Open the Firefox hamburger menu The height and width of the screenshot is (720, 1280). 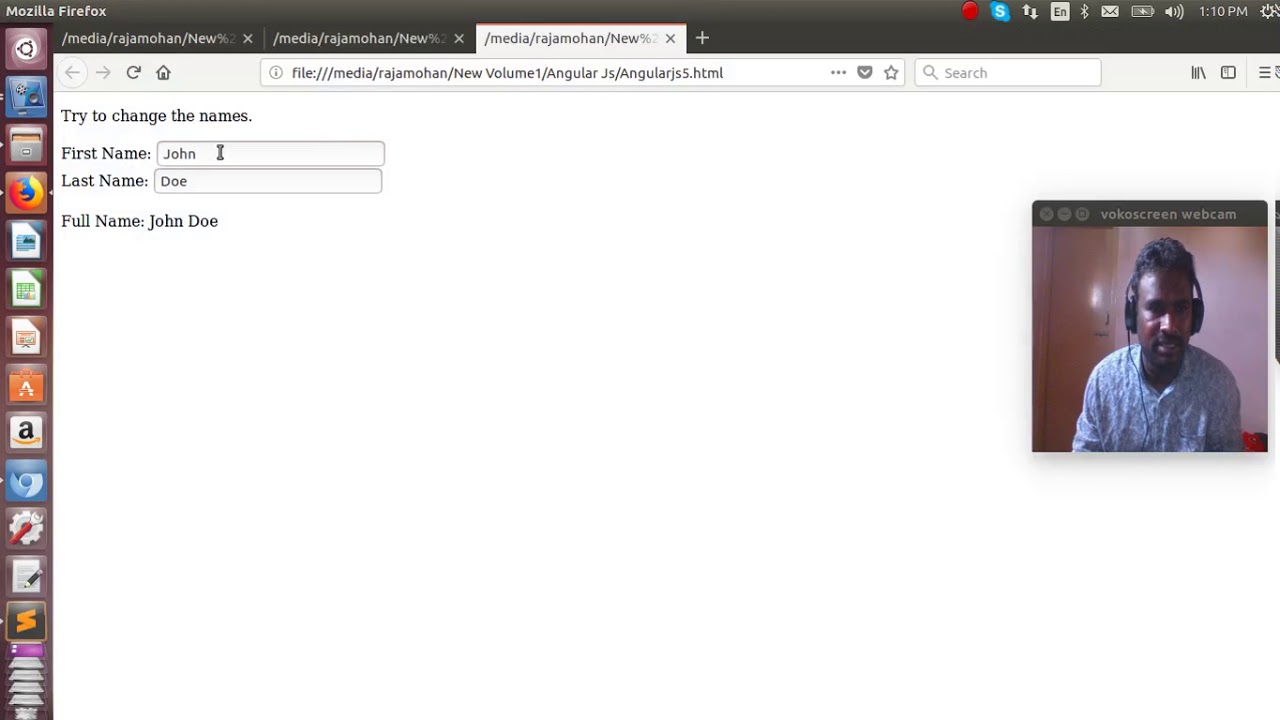tap(1265, 72)
